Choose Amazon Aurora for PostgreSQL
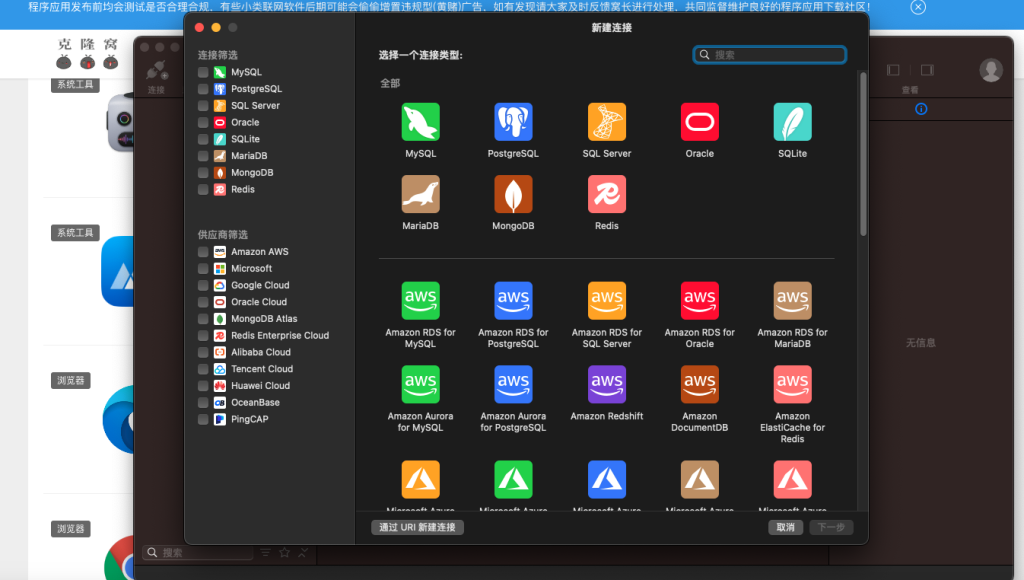This screenshot has height=580, width=1024. click(x=513, y=384)
